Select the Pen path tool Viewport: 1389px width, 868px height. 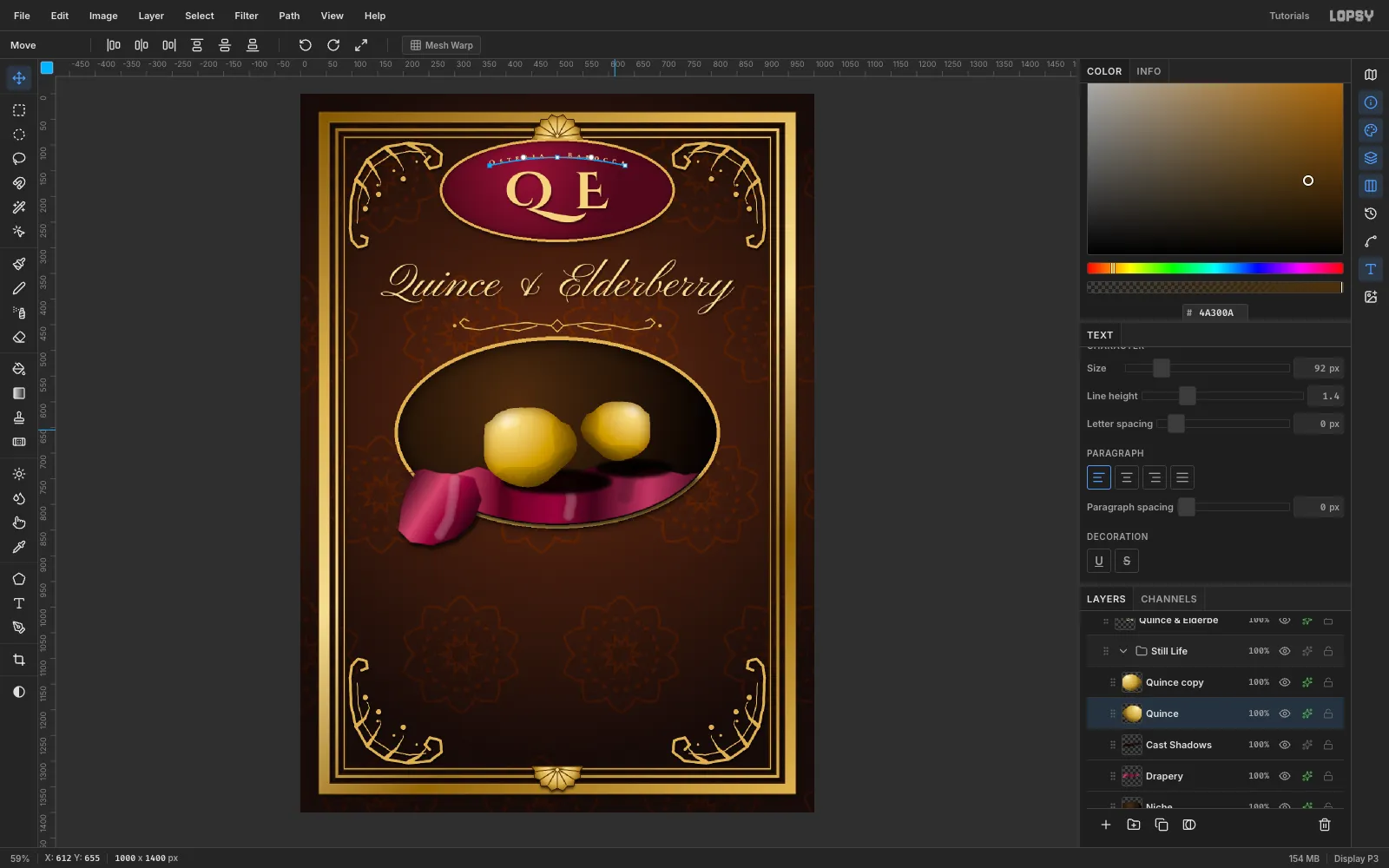[19, 628]
